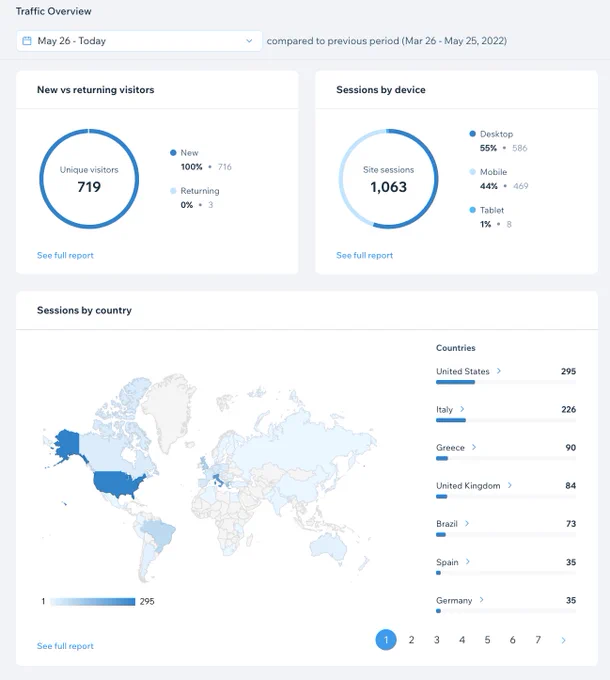Click the New vs returning visitors heading
The image size is (610, 680).
coord(95,90)
